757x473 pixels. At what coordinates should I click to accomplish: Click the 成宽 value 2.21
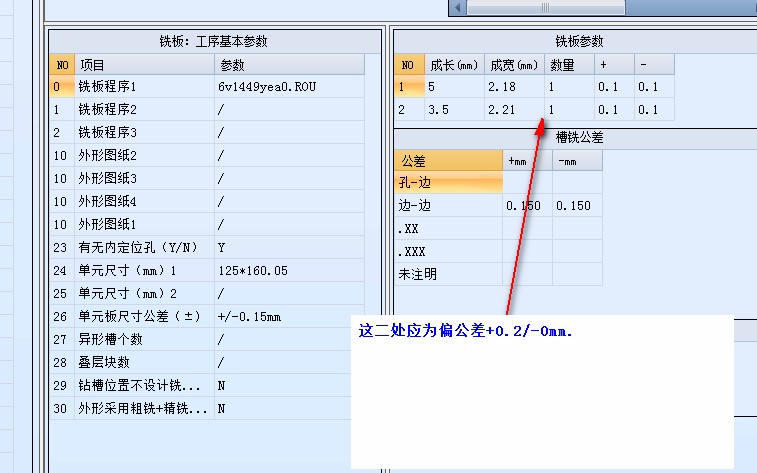tap(515, 110)
